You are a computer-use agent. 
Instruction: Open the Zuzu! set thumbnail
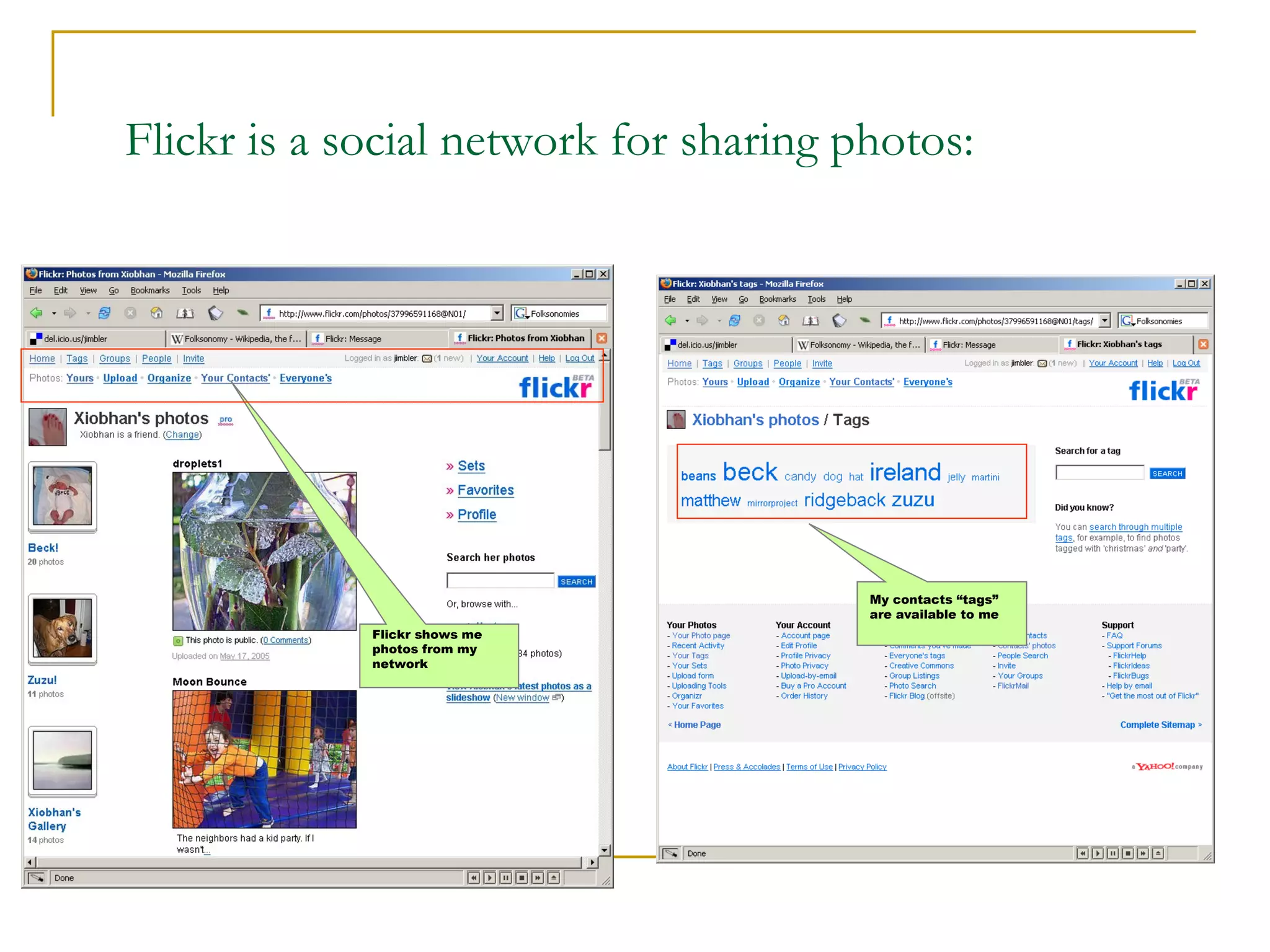62,629
